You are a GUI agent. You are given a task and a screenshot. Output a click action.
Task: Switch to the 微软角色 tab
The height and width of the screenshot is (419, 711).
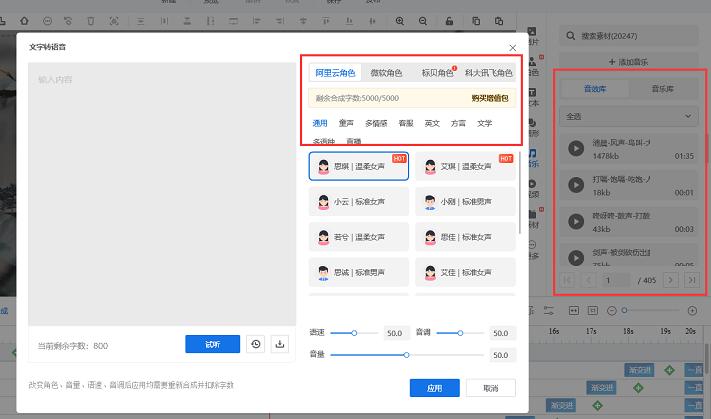click(386, 73)
